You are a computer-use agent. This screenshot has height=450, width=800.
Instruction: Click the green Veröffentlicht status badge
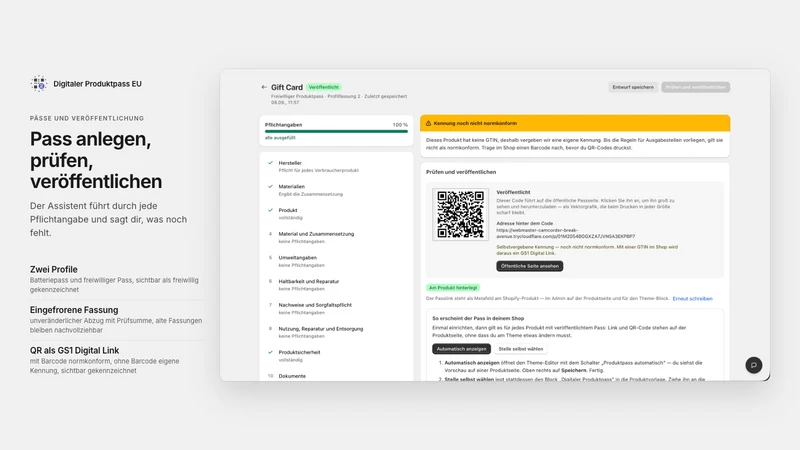[323, 87]
